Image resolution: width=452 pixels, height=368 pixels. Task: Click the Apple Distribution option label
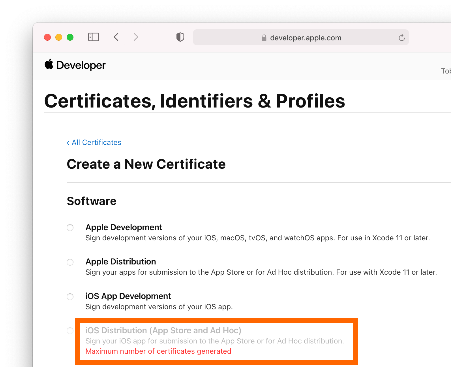(121, 261)
